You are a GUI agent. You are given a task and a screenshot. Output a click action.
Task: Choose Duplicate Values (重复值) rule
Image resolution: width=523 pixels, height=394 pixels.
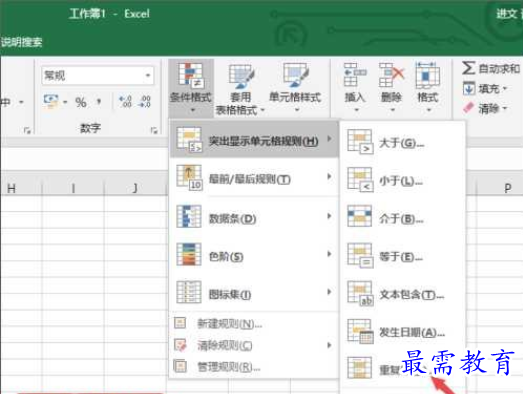point(402,369)
